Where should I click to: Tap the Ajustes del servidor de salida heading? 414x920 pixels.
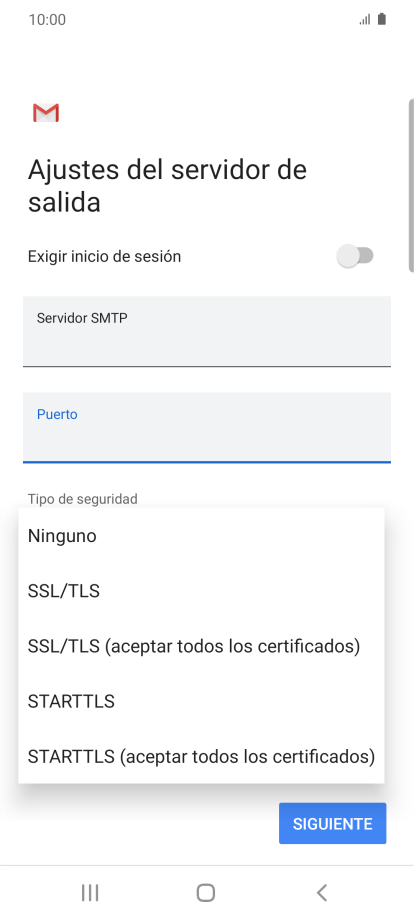[167, 186]
